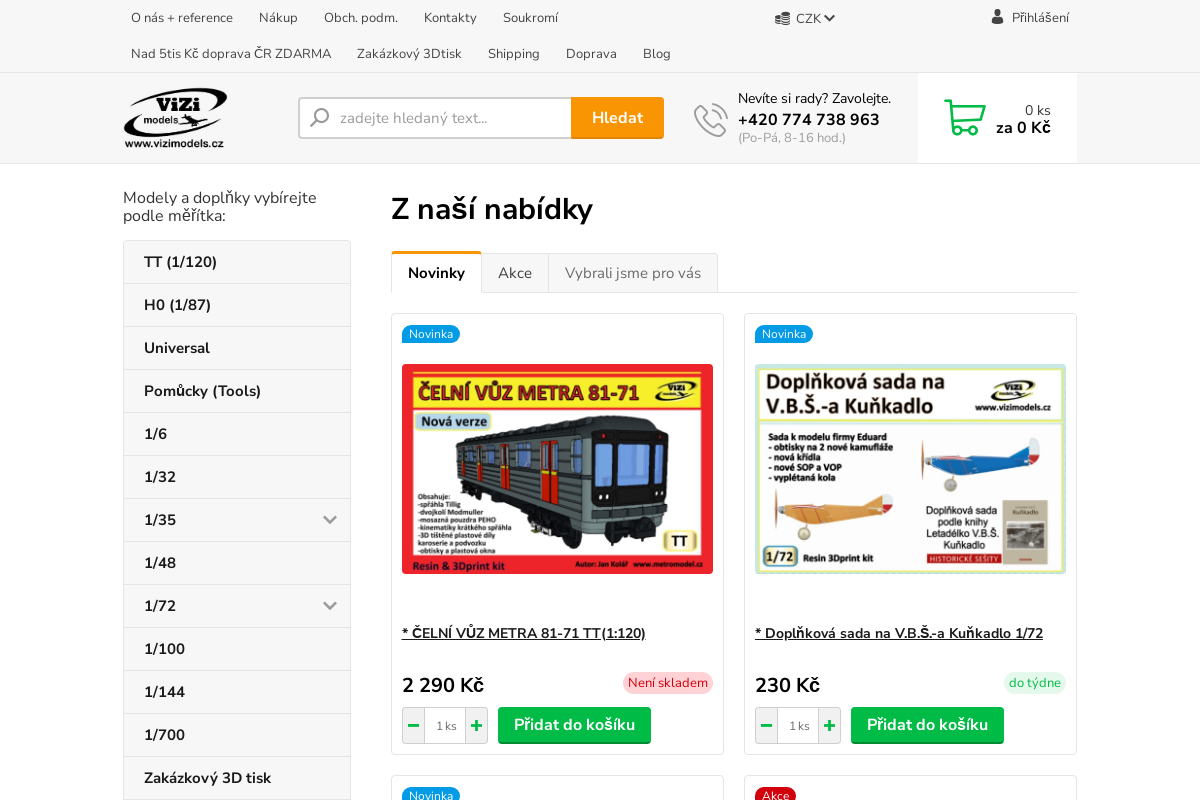Click the Hledat search button
Screen dimensions: 1200x800
click(x=617, y=117)
